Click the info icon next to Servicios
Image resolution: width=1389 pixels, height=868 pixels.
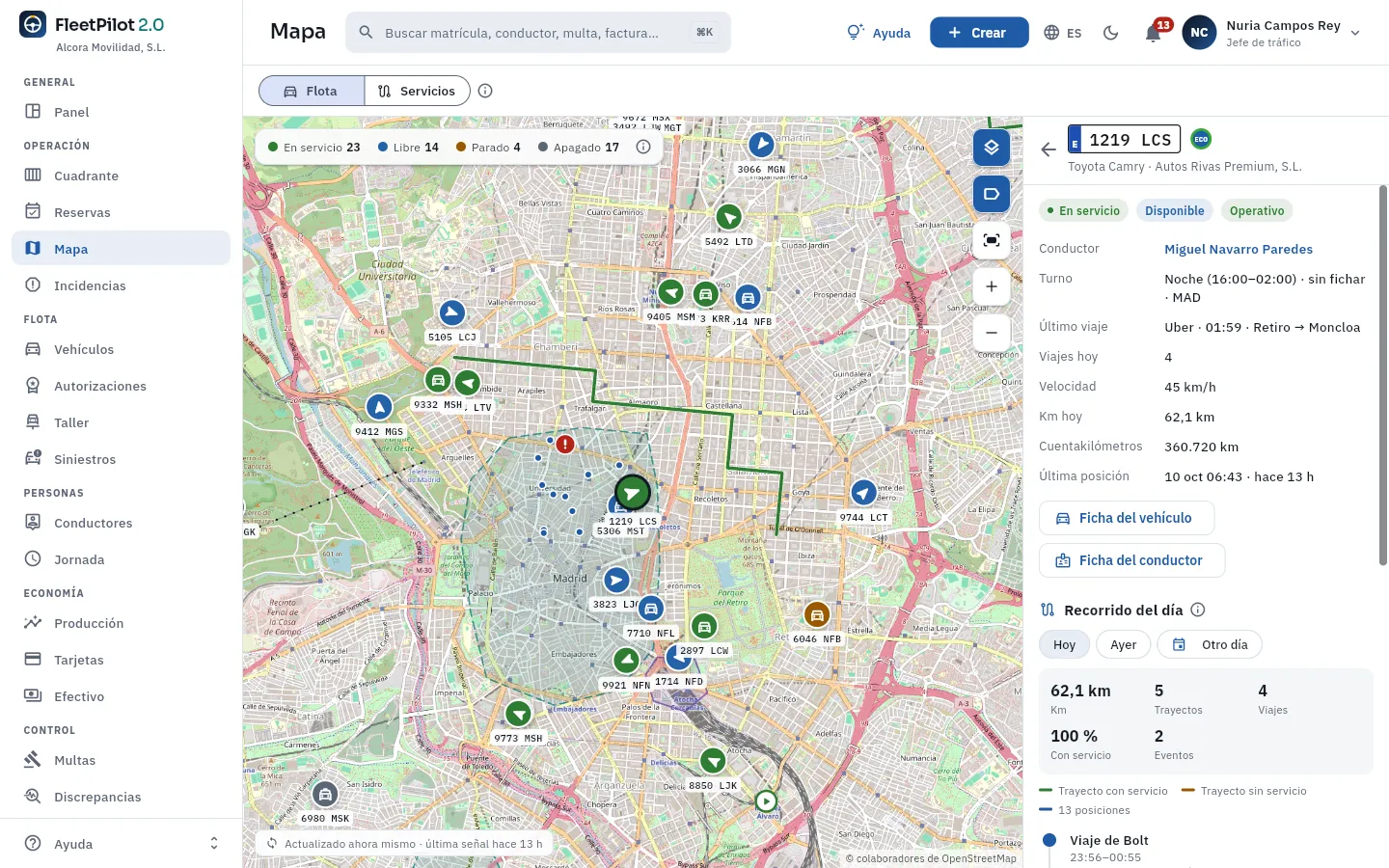pos(485,91)
